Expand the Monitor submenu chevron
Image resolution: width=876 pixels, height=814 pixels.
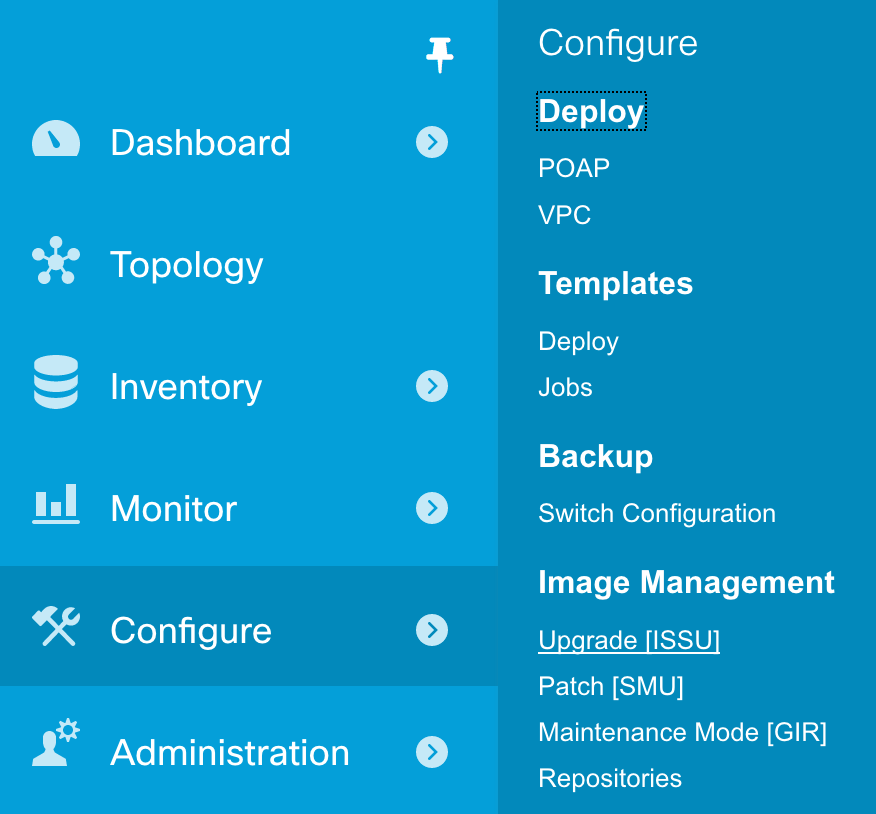click(432, 508)
